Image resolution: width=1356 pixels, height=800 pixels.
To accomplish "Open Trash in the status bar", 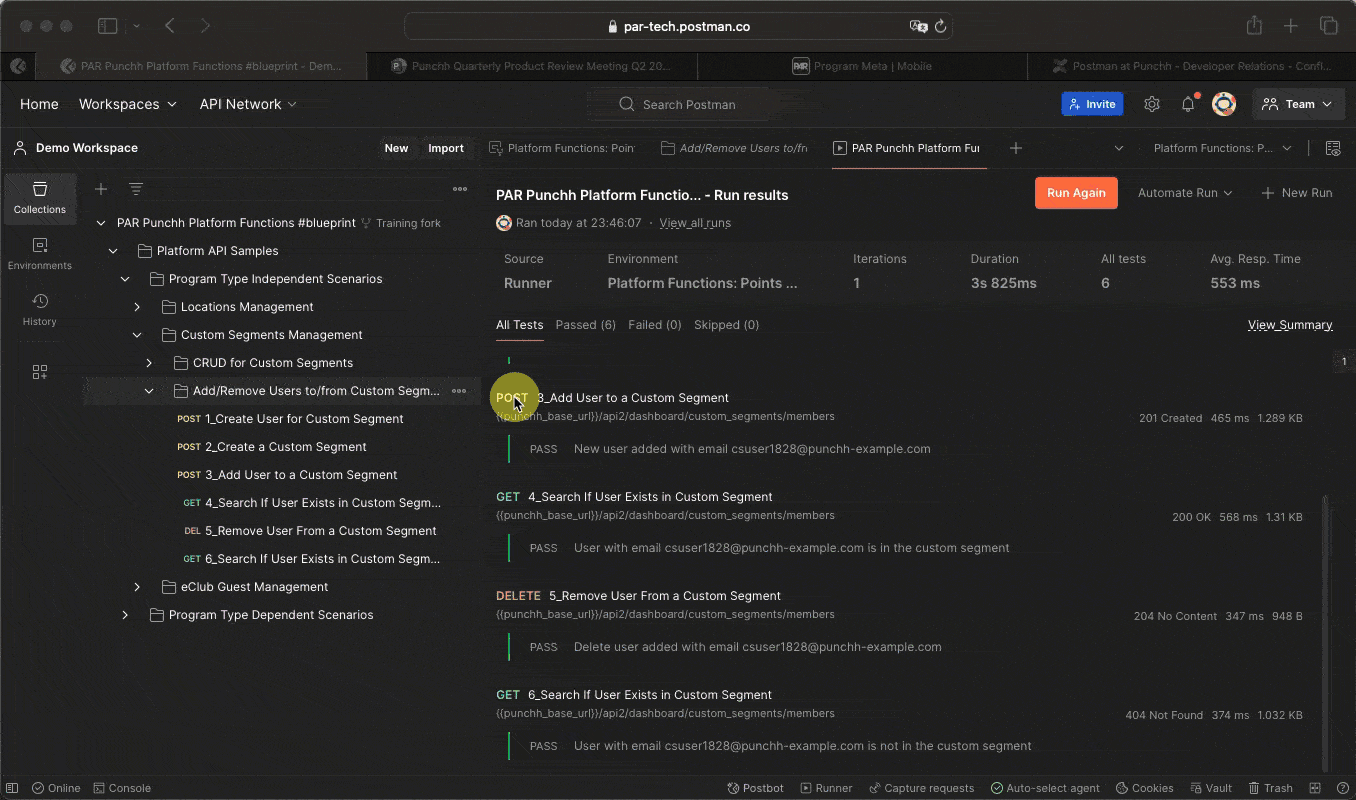I will (1270, 788).
